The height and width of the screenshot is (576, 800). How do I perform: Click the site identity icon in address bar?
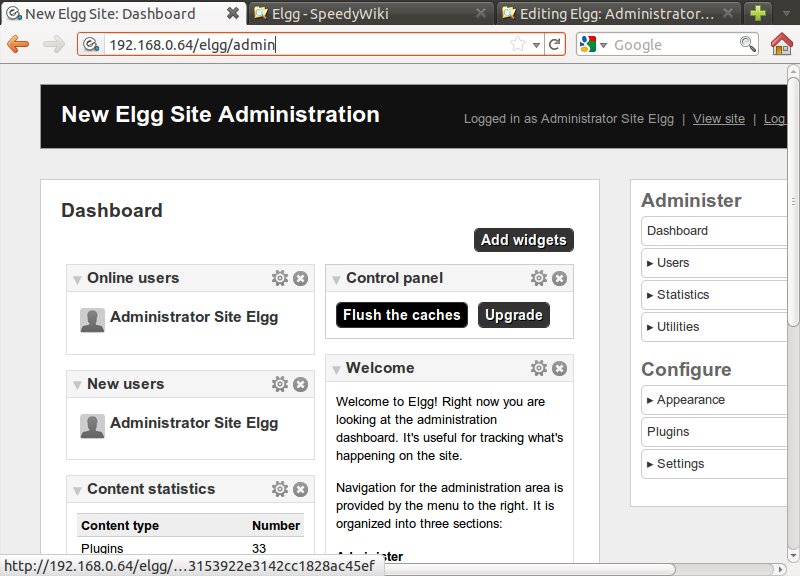(91, 44)
